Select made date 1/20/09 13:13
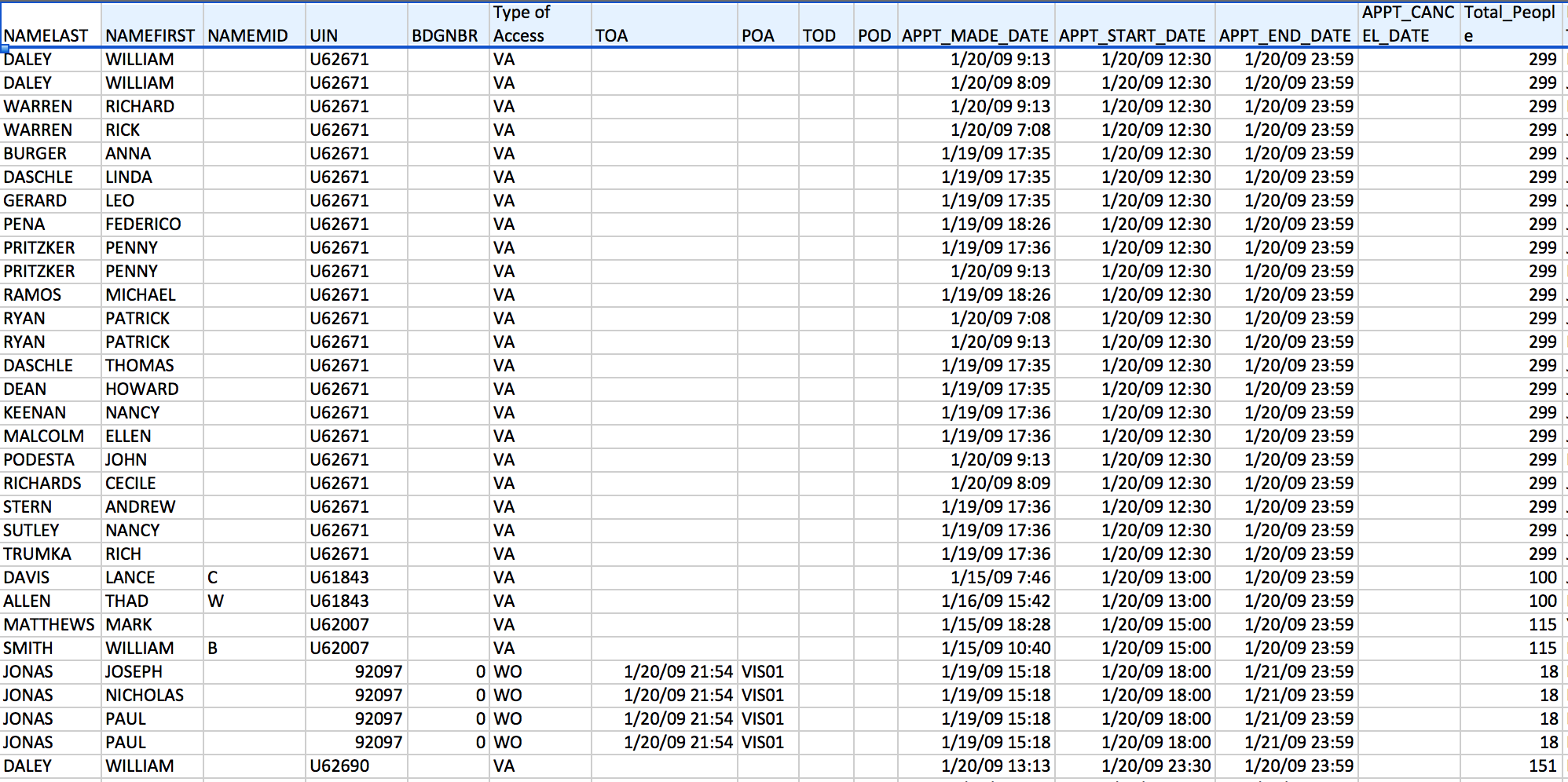Viewport: 1568px width, 782px height. coord(976,766)
